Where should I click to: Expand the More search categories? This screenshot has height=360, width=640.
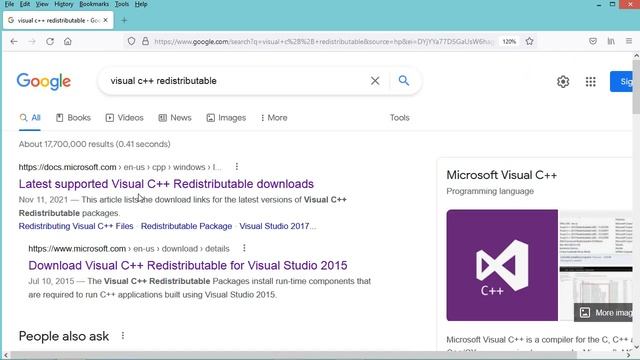coord(274,118)
